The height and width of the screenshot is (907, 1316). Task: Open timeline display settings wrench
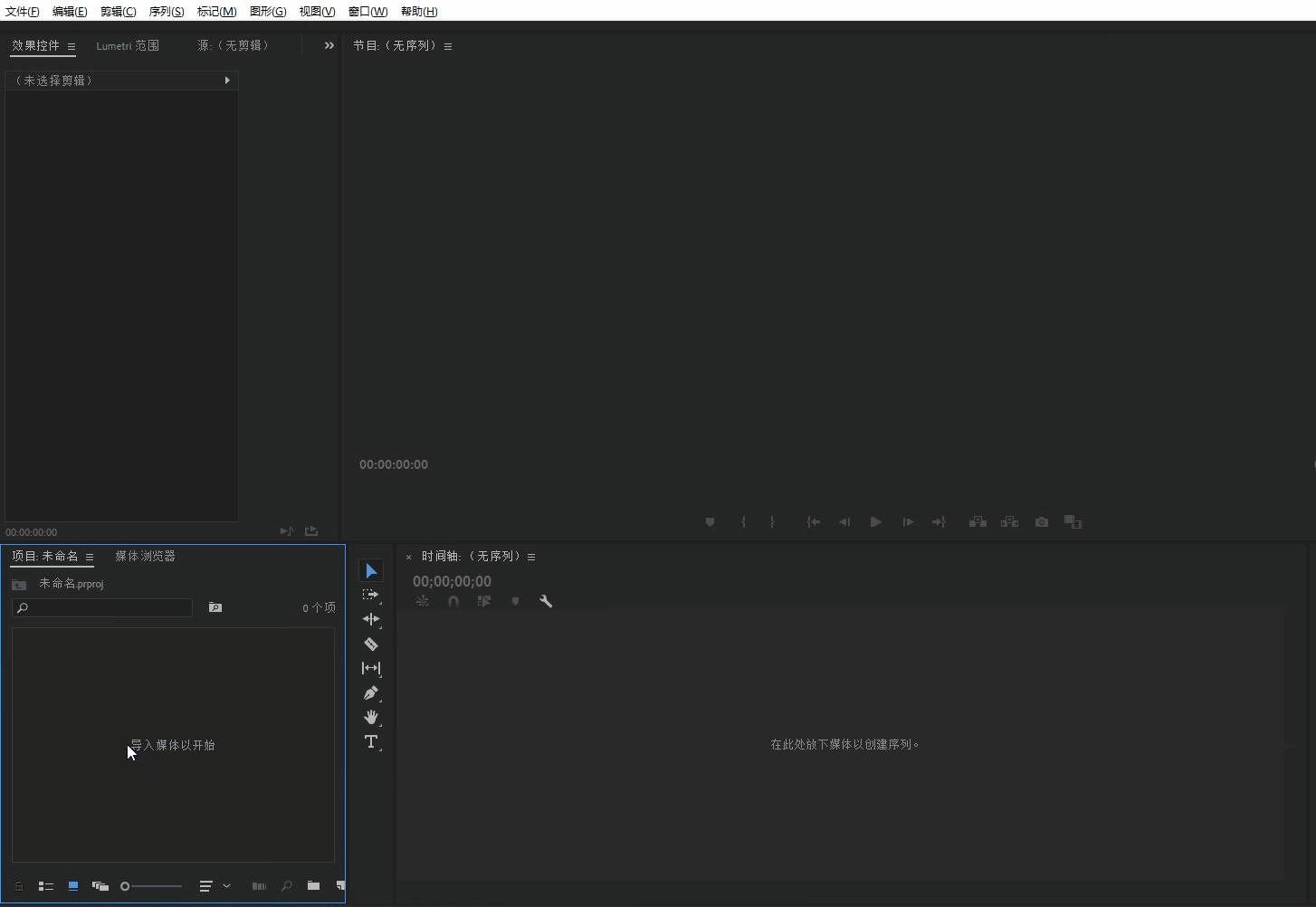[546, 601]
